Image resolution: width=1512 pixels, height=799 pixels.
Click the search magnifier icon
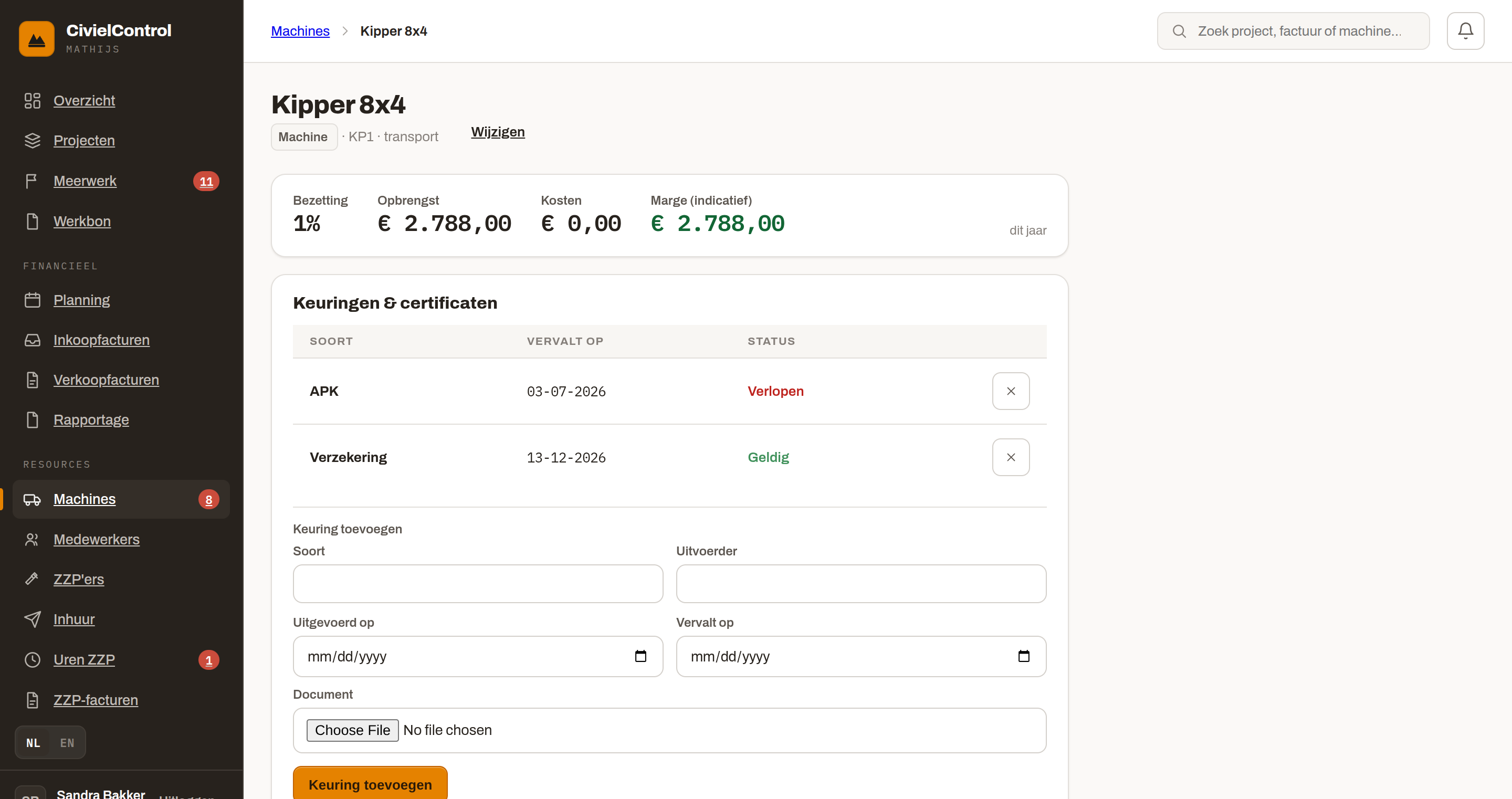click(1179, 31)
